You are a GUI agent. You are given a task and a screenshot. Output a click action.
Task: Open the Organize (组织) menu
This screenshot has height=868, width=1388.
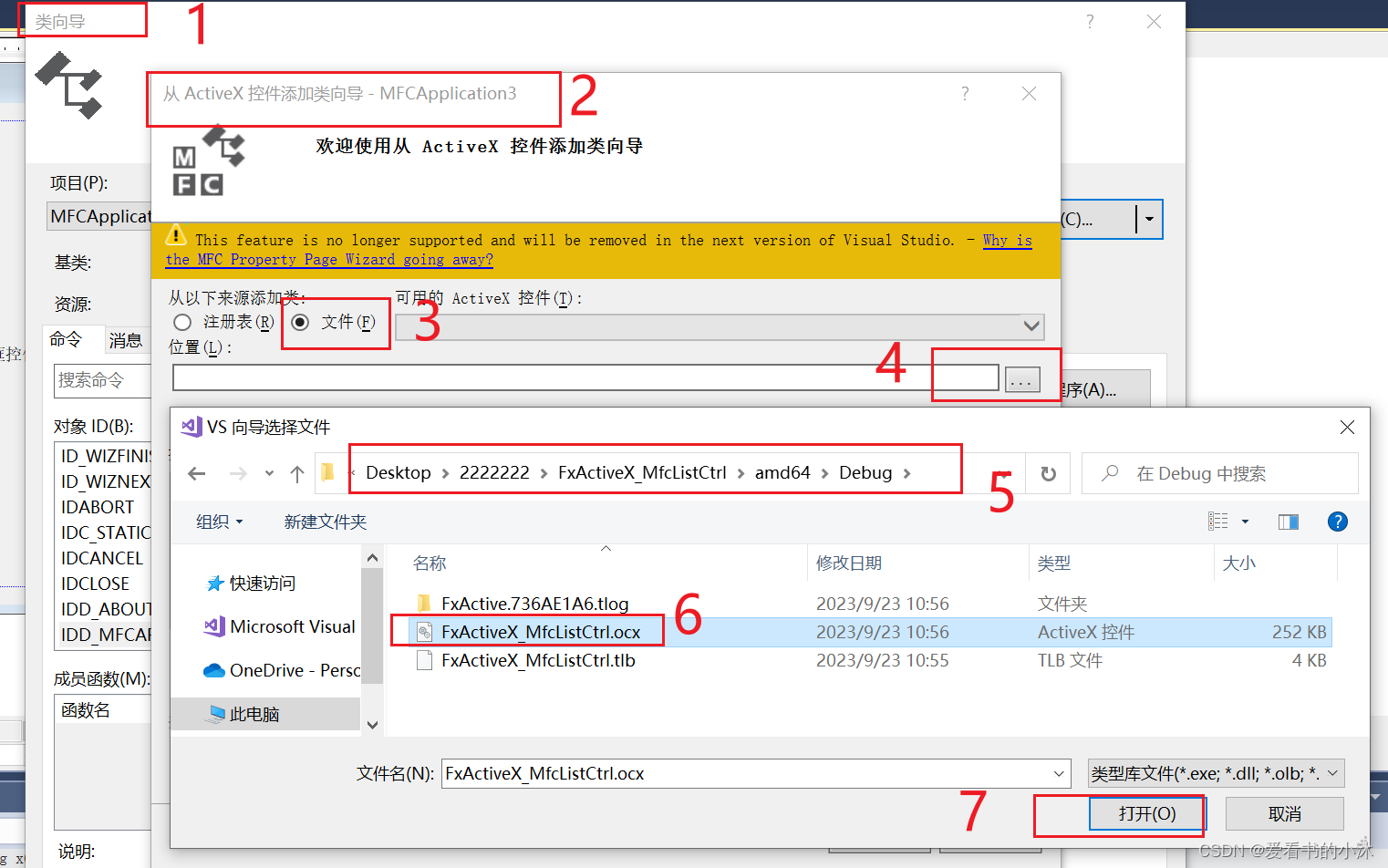pos(220,522)
